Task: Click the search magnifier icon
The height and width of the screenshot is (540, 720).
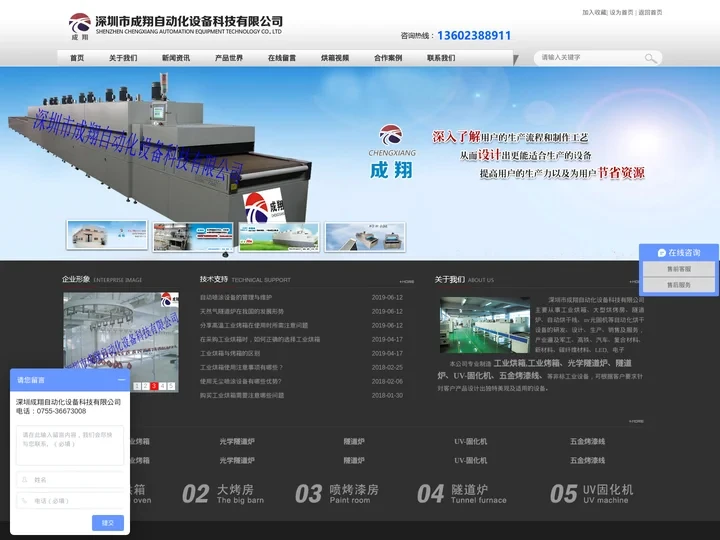Action: click(650, 58)
